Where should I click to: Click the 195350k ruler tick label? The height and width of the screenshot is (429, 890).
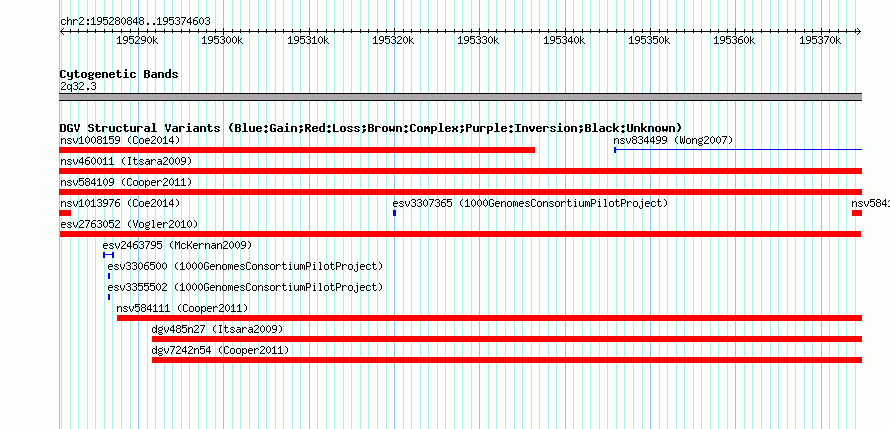[x=649, y=40]
